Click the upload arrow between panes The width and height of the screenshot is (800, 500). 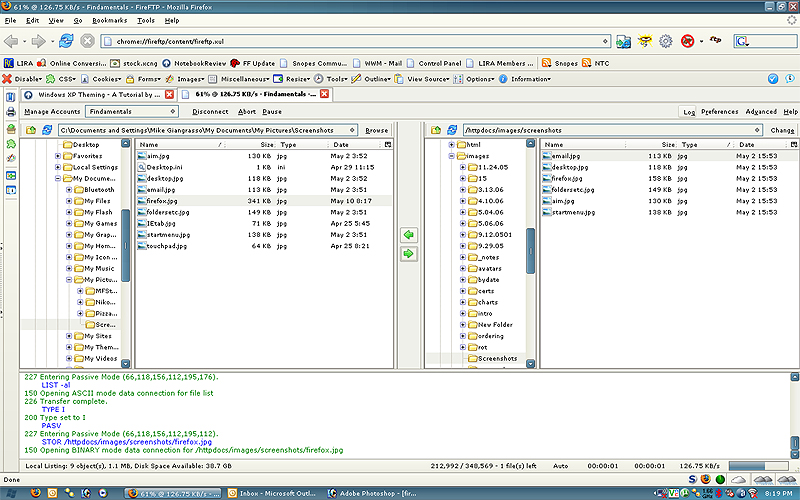coord(408,254)
